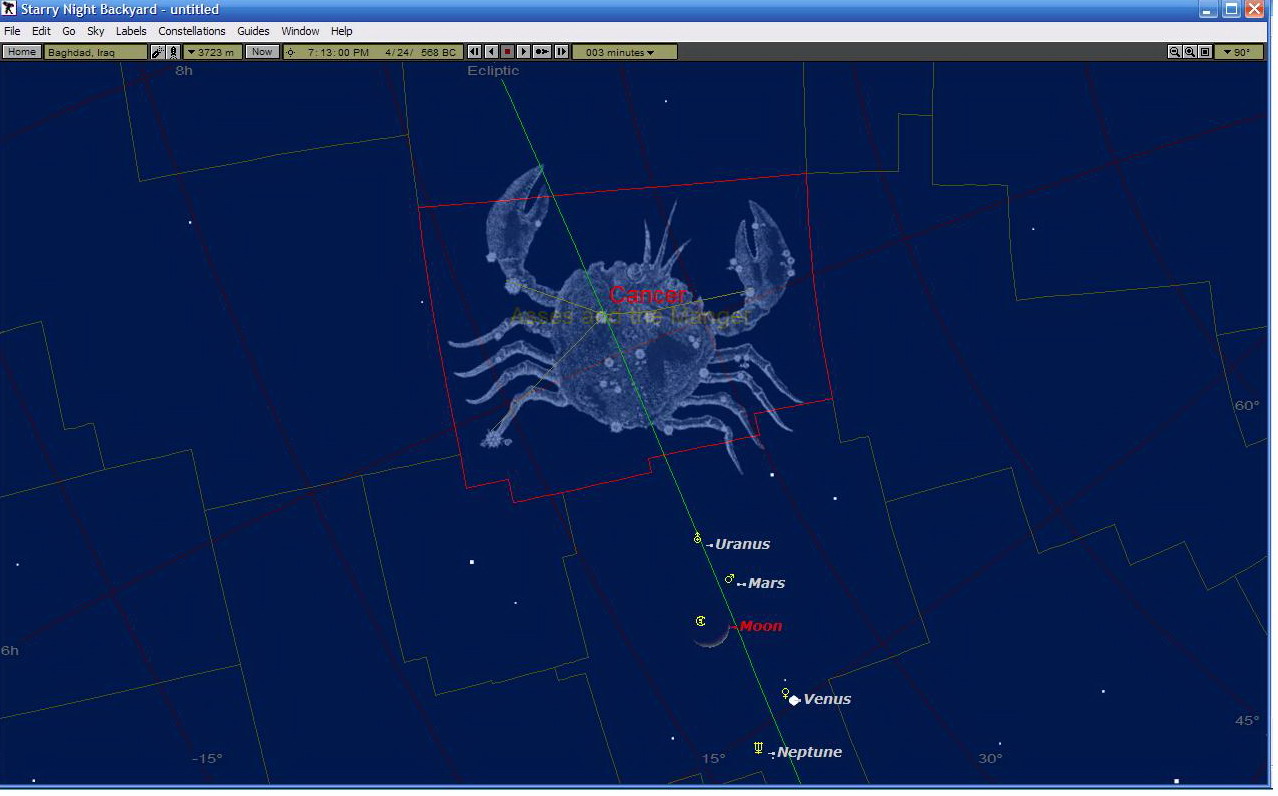Click the satellite location icon in toolbar

coord(158,52)
